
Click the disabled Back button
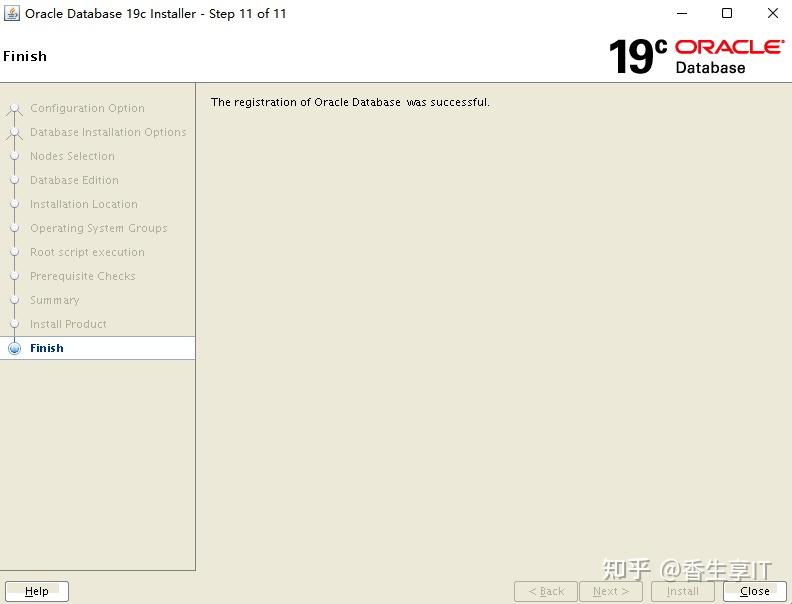pos(546,591)
